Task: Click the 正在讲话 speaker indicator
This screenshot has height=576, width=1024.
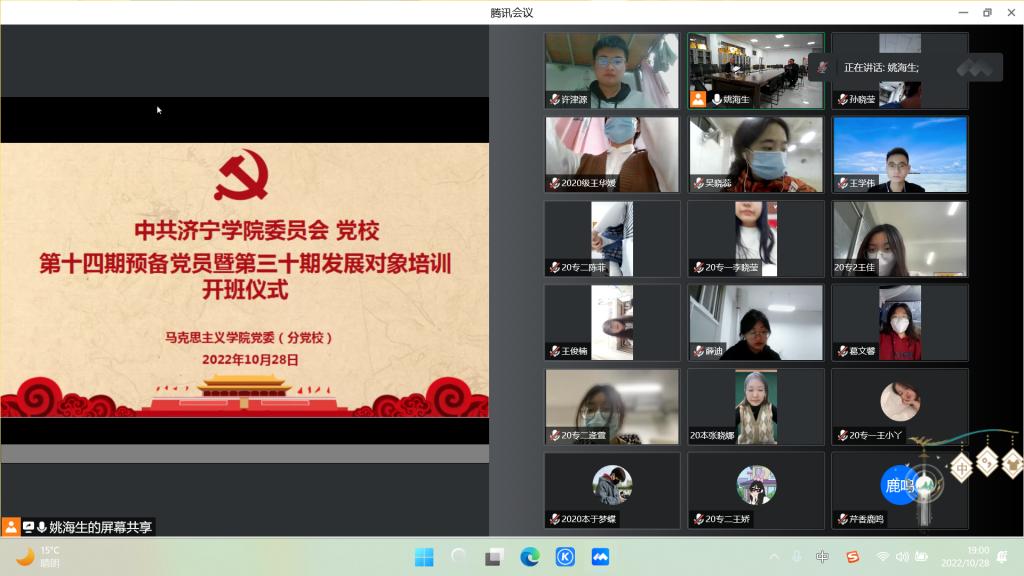Action: coord(880,67)
